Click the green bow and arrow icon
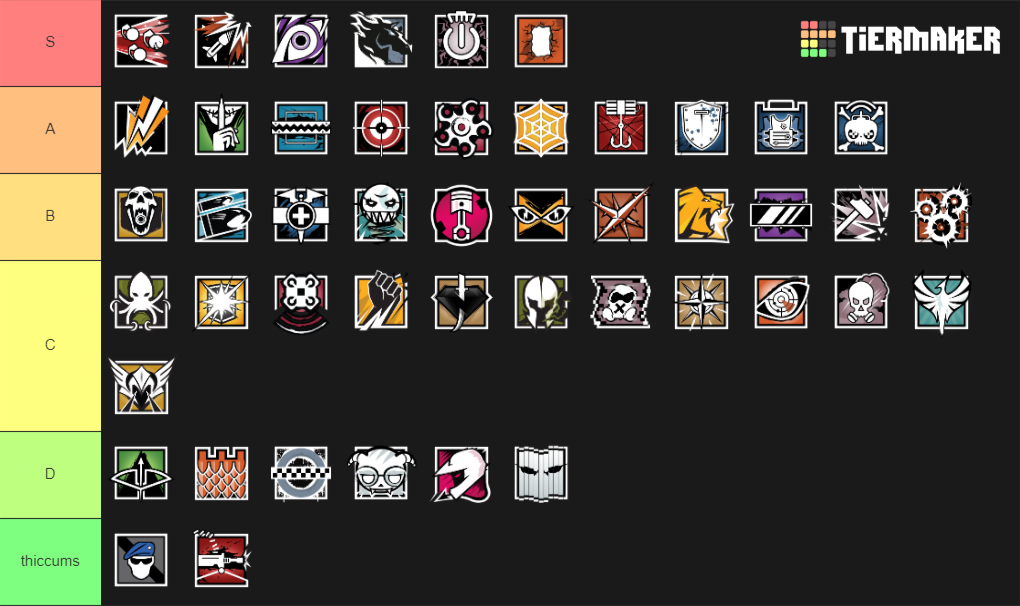1020x606 pixels. point(141,473)
